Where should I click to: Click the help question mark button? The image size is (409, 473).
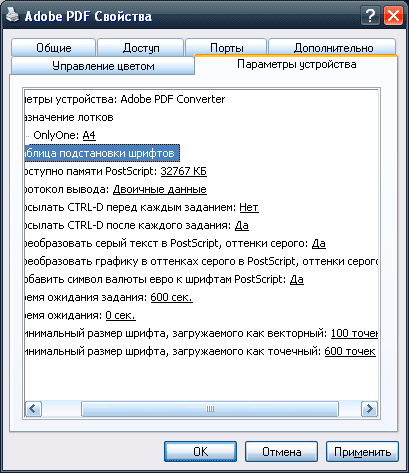point(370,16)
